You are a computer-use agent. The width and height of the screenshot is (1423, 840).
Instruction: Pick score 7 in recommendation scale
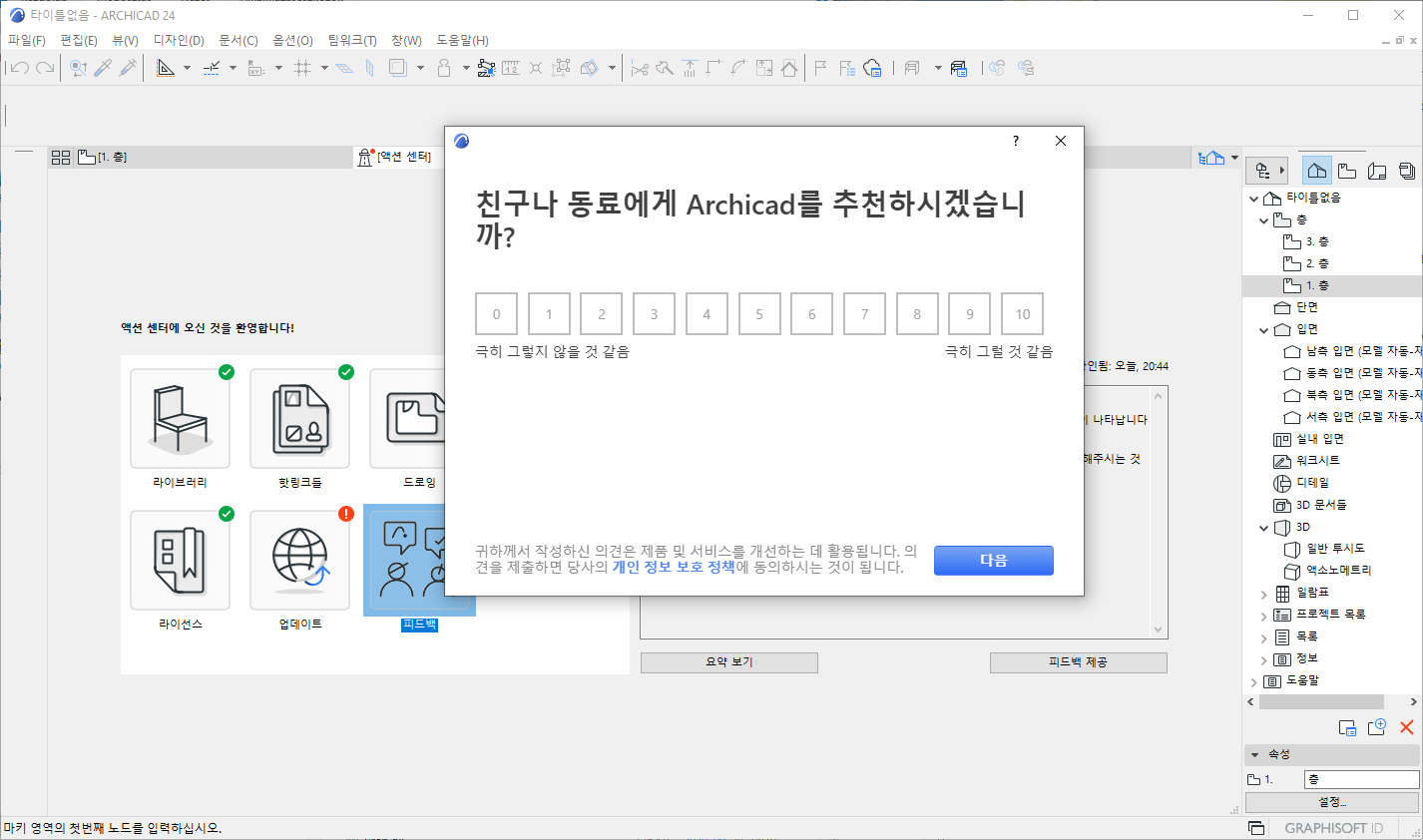click(x=864, y=314)
